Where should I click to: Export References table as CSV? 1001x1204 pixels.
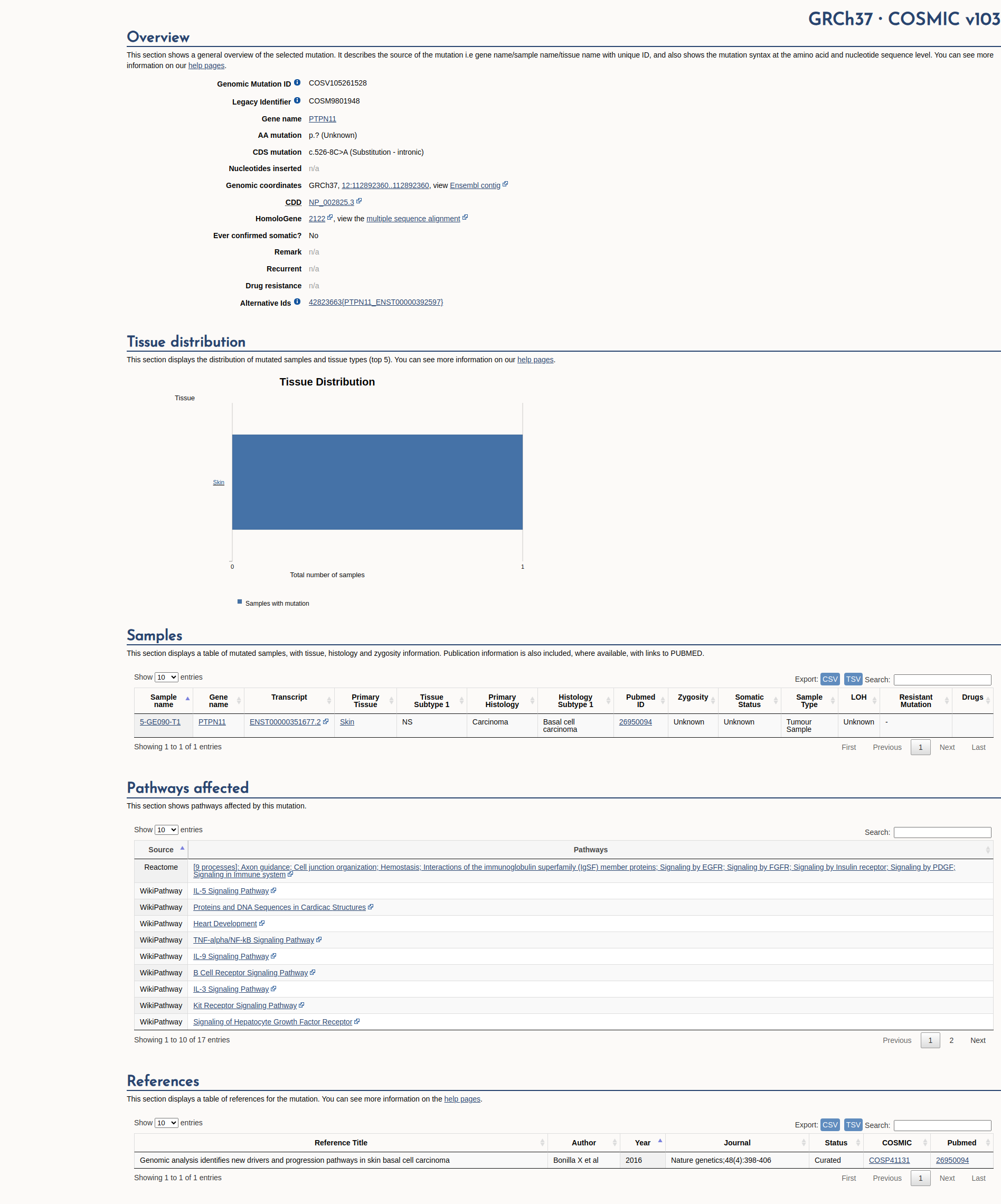click(x=829, y=1125)
